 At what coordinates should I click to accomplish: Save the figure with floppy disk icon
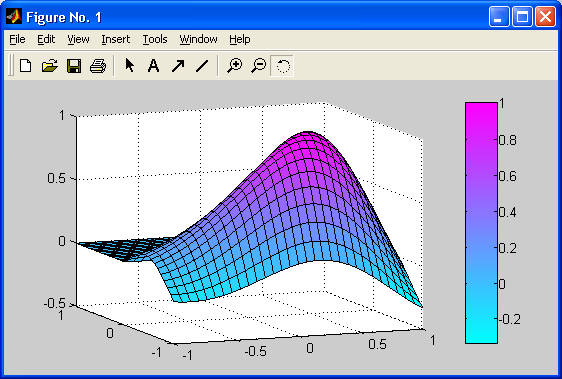74,66
